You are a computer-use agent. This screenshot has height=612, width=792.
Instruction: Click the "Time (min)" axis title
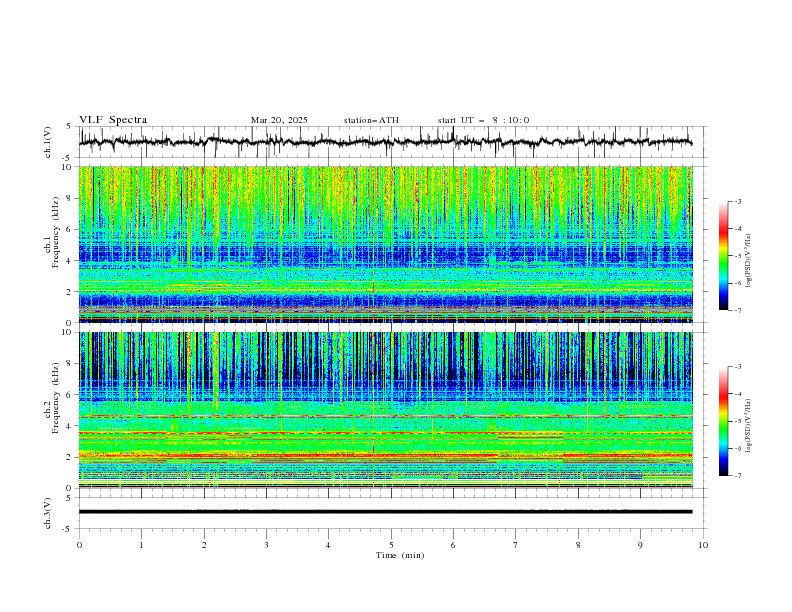pos(400,555)
